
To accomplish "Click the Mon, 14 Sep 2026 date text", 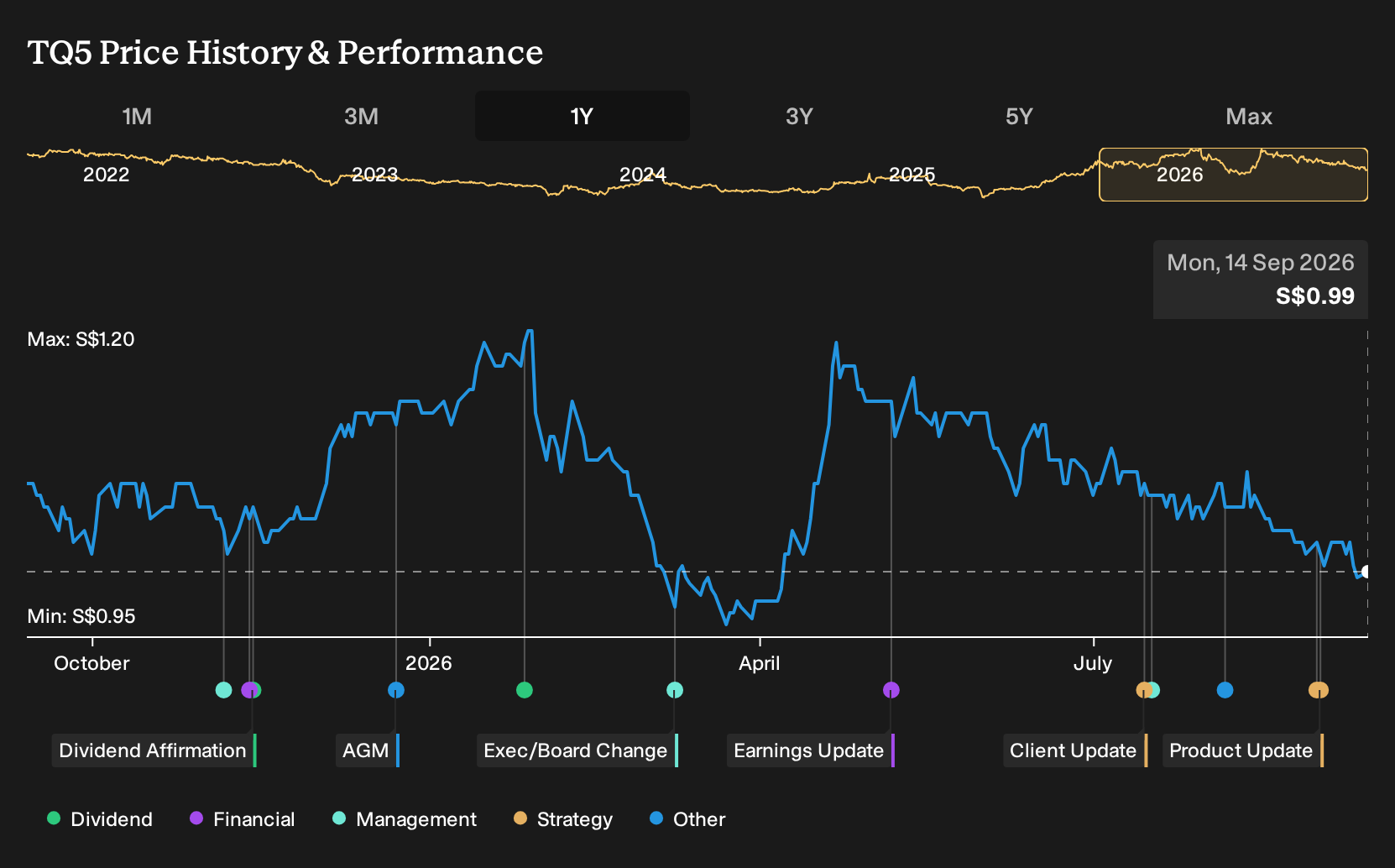I will point(1261,263).
